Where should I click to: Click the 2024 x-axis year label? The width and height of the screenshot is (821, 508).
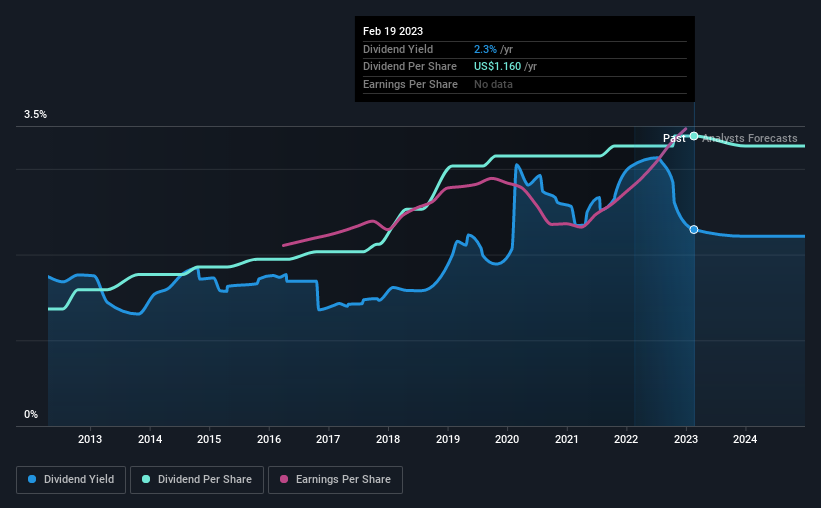tap(745, 439)
